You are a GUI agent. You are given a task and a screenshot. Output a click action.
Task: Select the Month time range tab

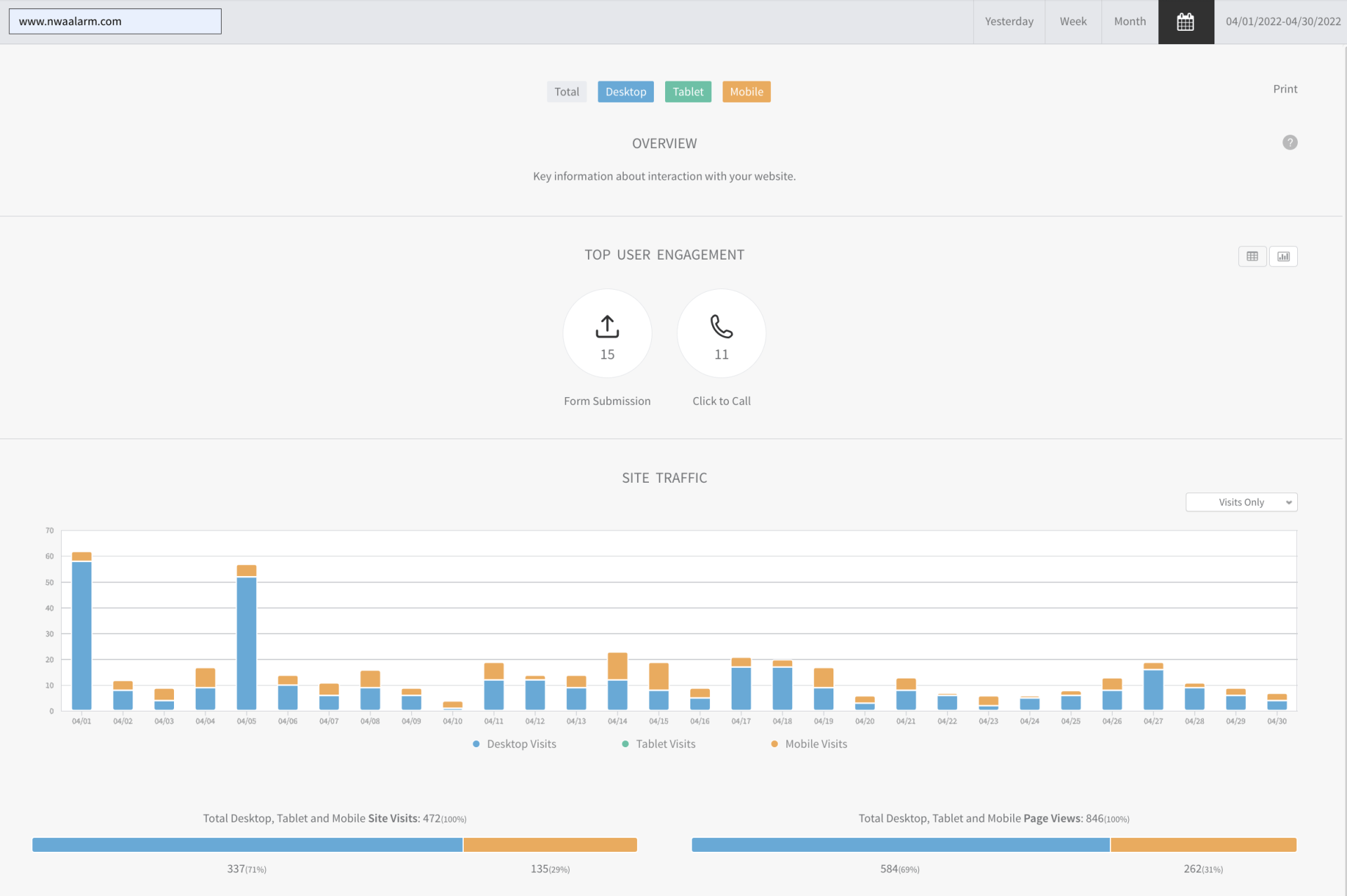(1130, 22)
